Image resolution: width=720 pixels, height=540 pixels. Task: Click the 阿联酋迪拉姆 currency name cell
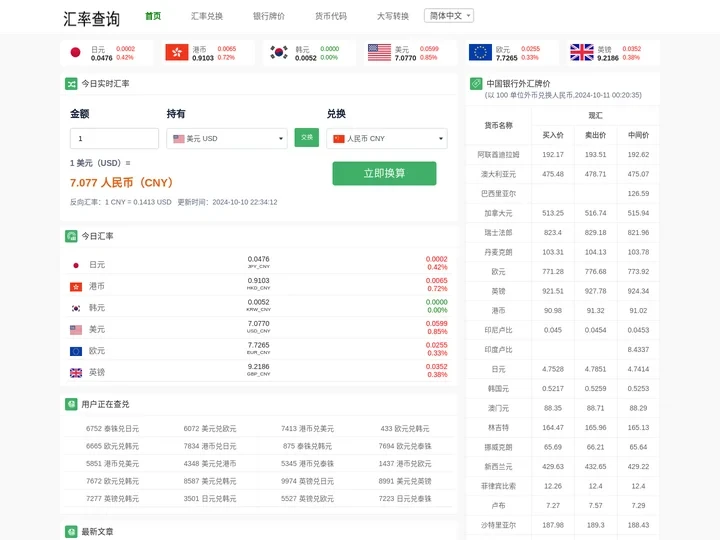[498, 155]
